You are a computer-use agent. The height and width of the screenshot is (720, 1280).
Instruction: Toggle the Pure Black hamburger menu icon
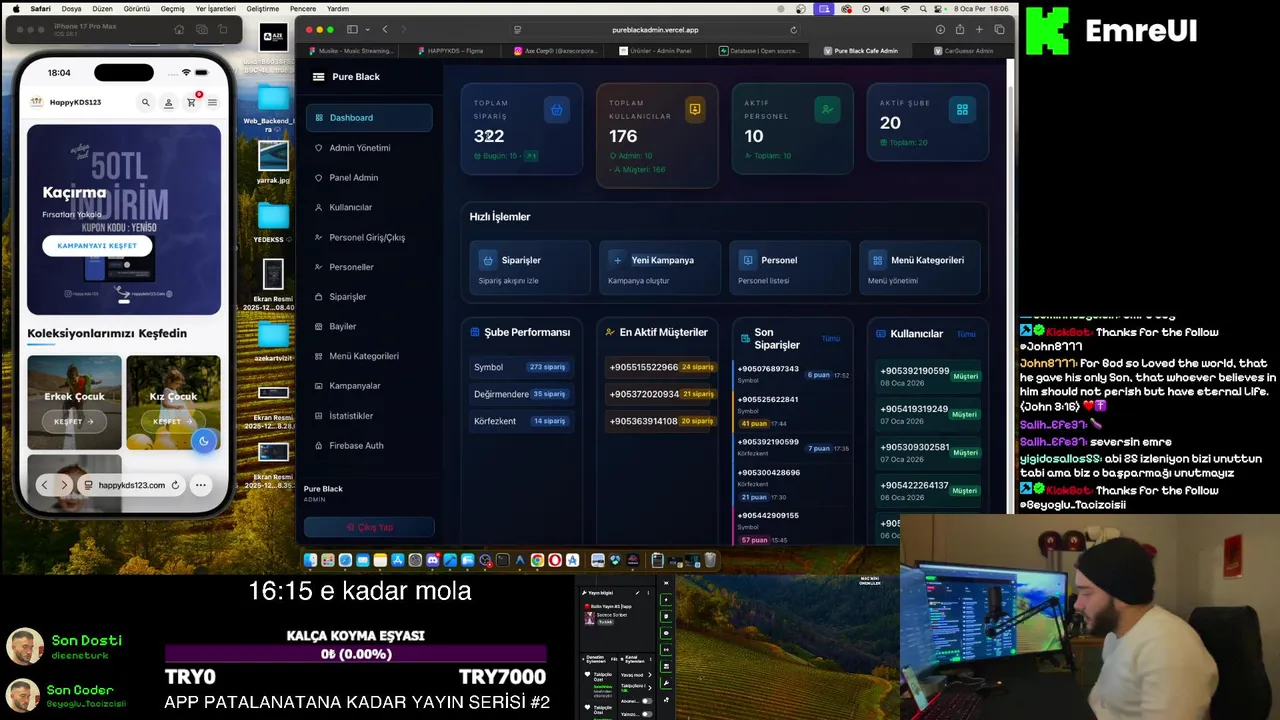tap(318, 77)
